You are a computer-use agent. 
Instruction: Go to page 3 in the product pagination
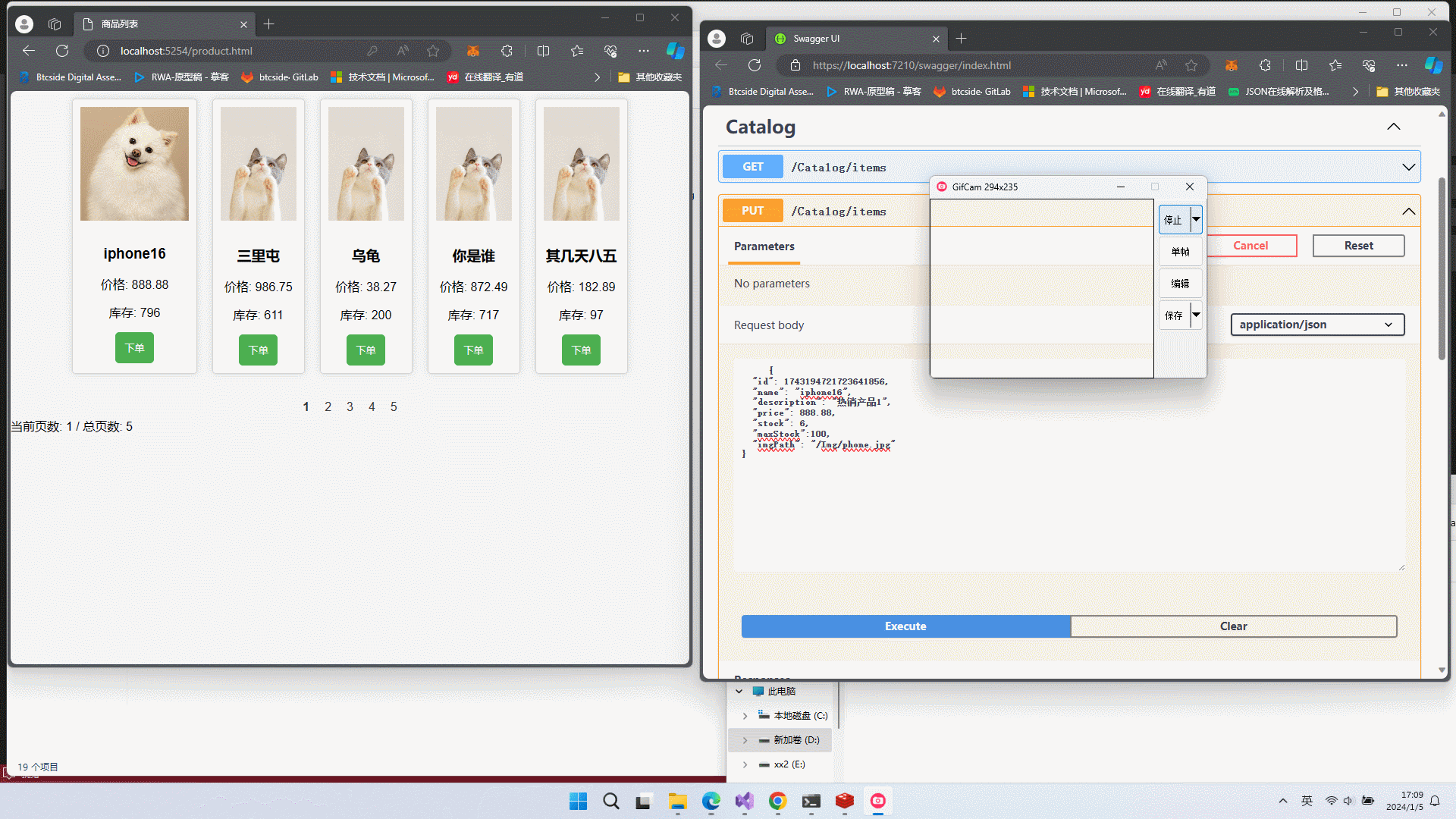click(350, 406)
